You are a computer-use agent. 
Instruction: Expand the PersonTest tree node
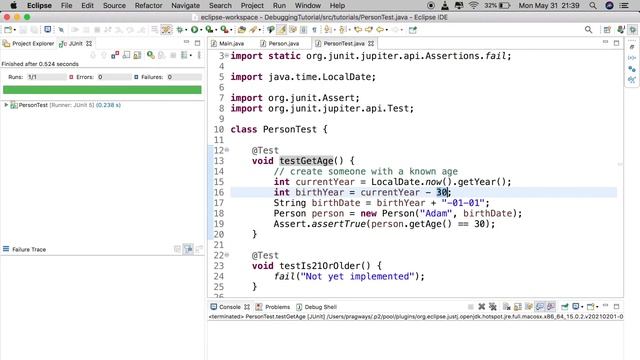point(6,105)
